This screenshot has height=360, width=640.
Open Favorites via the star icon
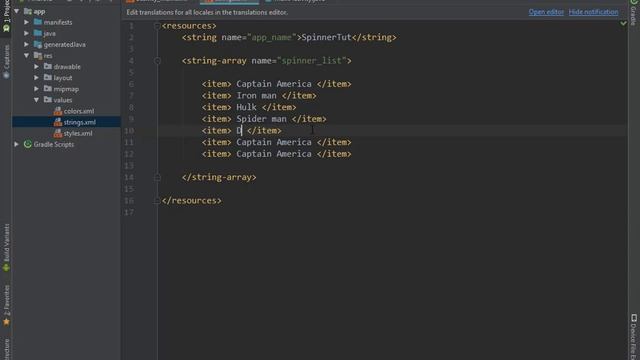click(x=6, y=322)
